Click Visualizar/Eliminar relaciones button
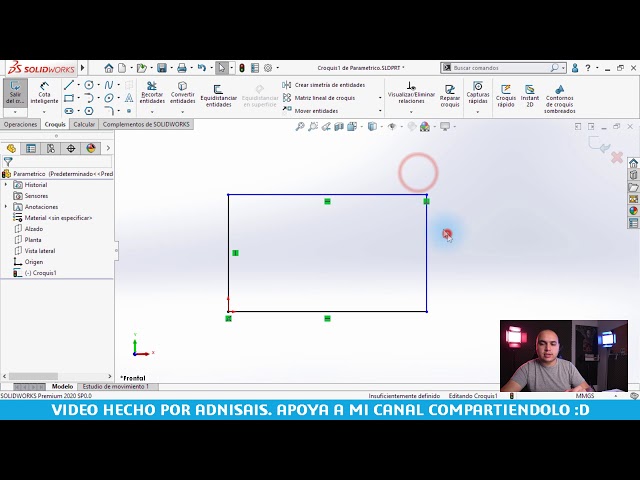 (x=411, y=93)
